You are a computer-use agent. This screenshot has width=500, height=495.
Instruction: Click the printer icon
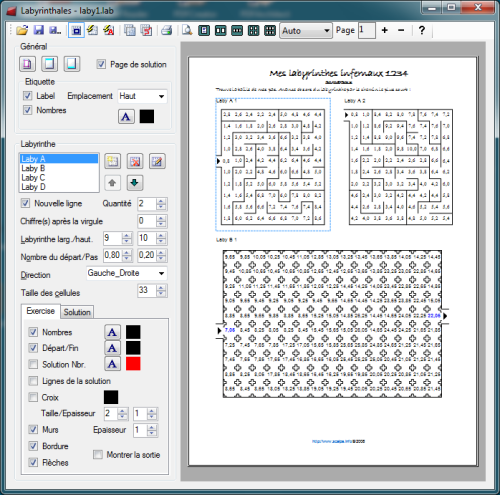(x=166, y=30)
